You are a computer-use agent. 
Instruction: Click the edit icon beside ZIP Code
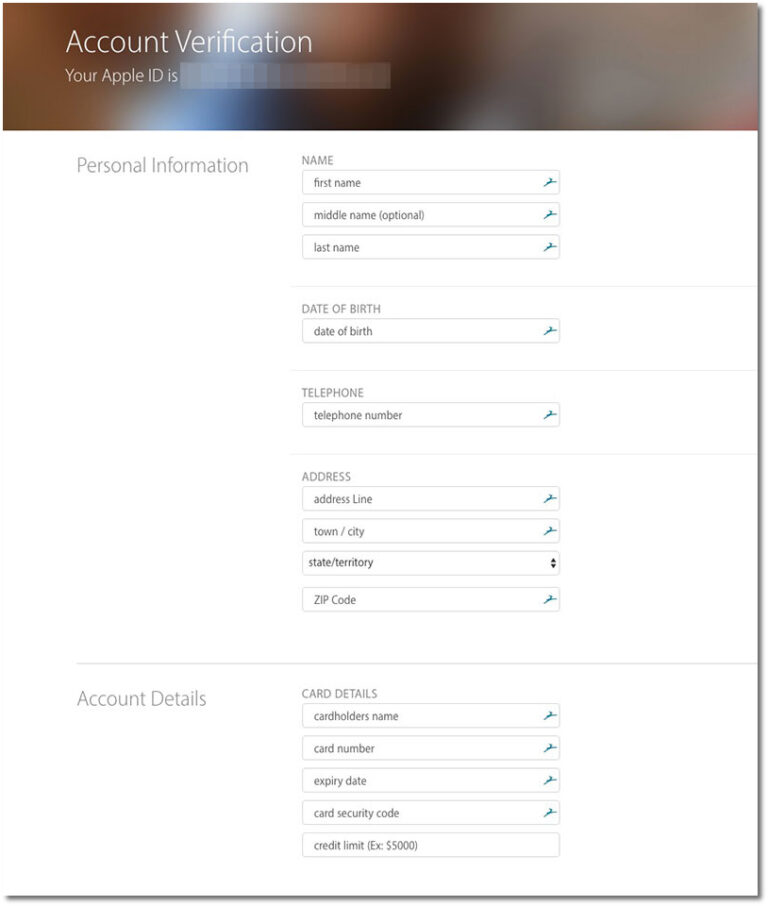click(x=549, y=599)
